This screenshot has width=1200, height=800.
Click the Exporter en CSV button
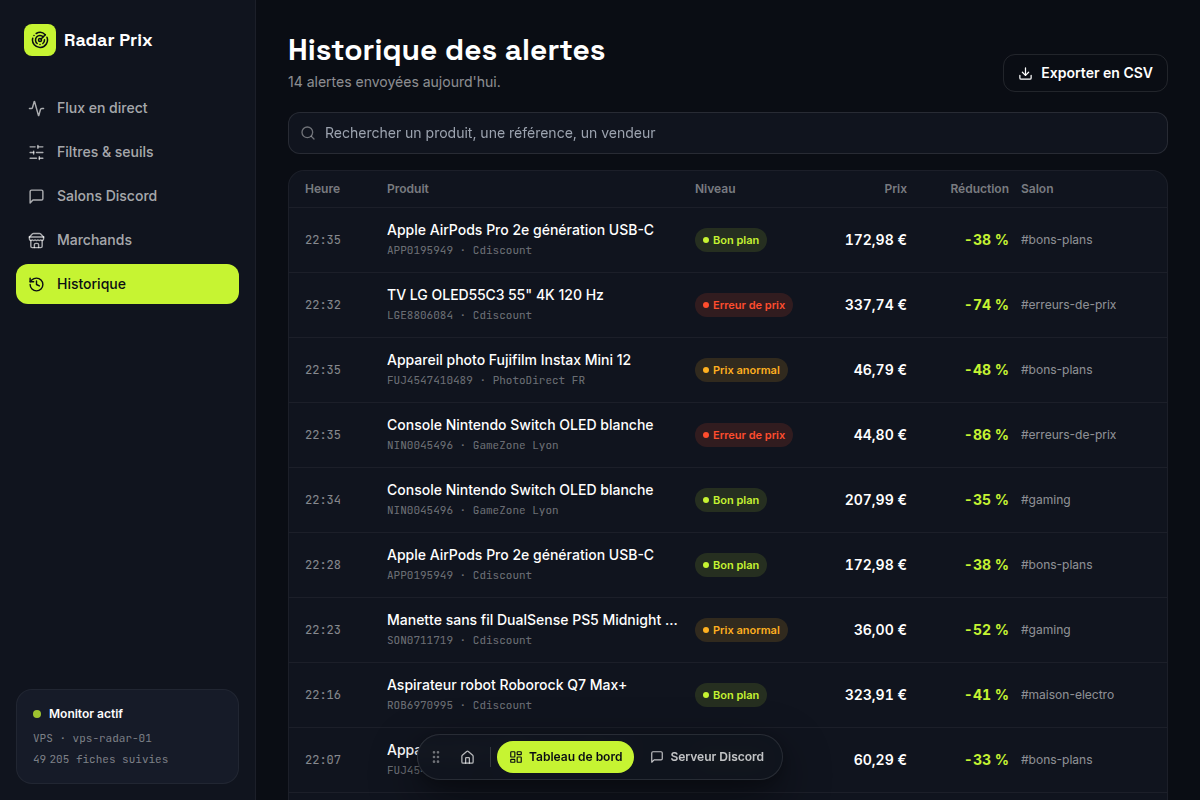click(1085, 73)
